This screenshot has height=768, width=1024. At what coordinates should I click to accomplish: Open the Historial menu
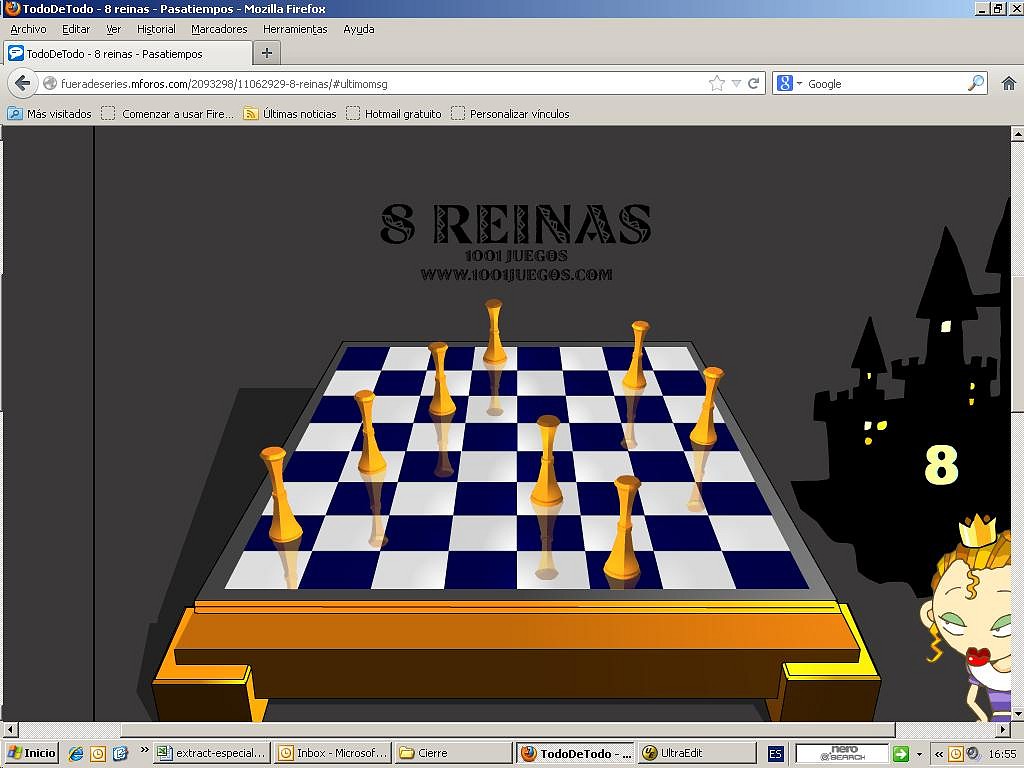tap(156, 29)
